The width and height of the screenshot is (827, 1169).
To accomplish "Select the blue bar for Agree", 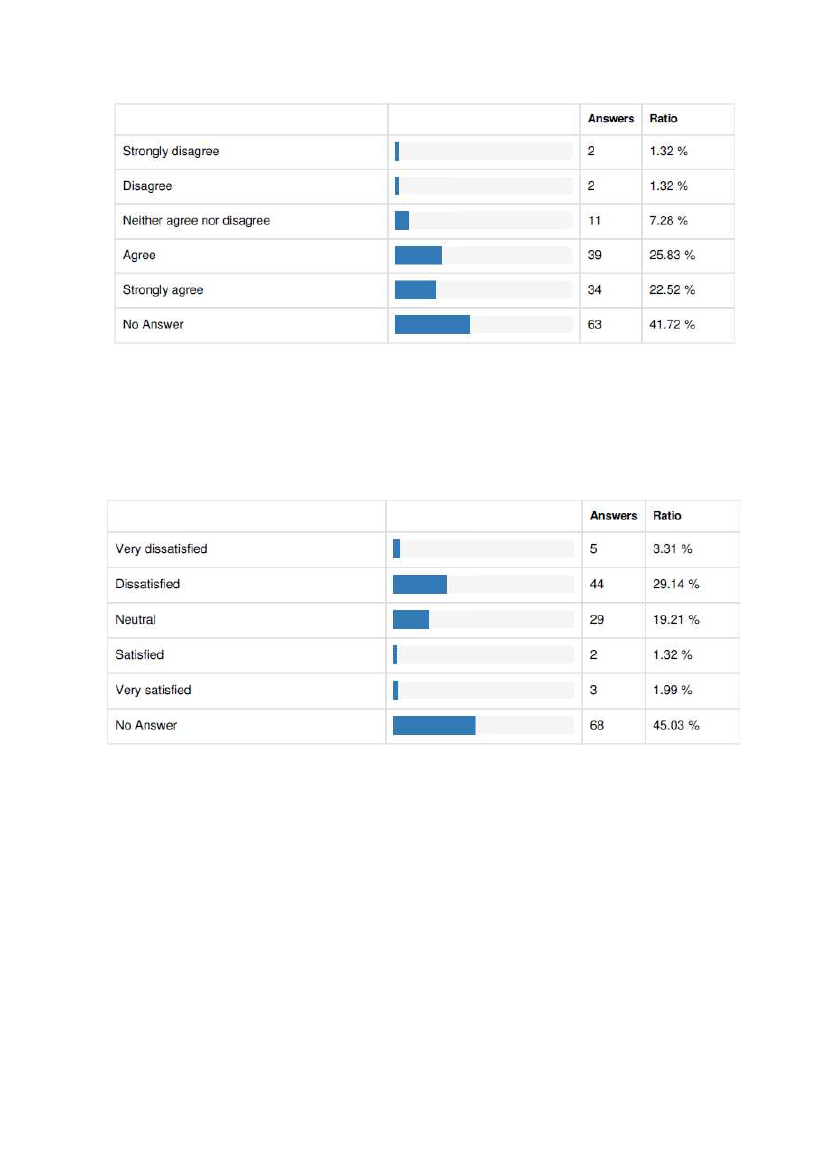I will (418, 255).
